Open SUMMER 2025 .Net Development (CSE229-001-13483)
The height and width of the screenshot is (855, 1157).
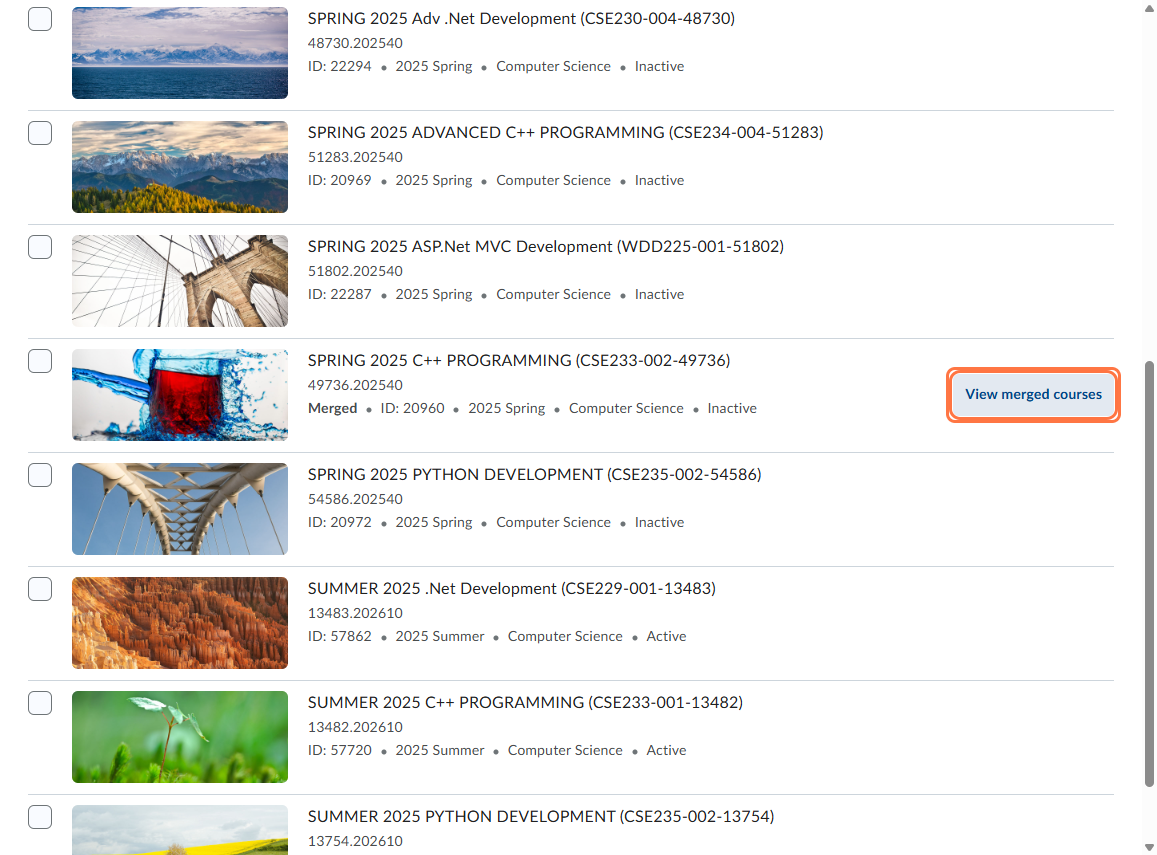(511, 589)
